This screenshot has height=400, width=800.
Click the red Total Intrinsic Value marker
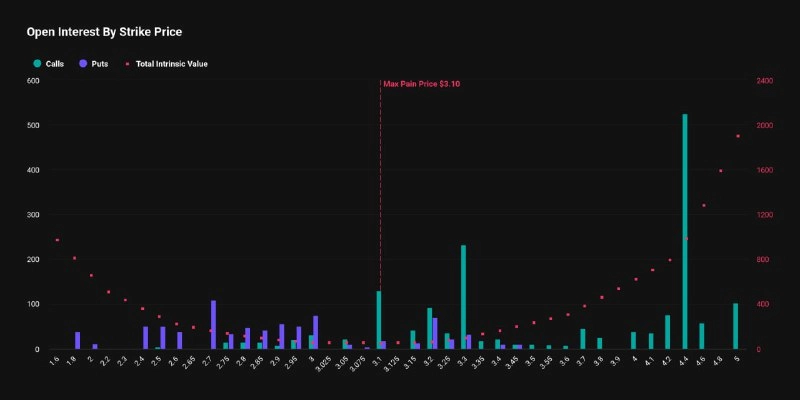tap(128, 64)
